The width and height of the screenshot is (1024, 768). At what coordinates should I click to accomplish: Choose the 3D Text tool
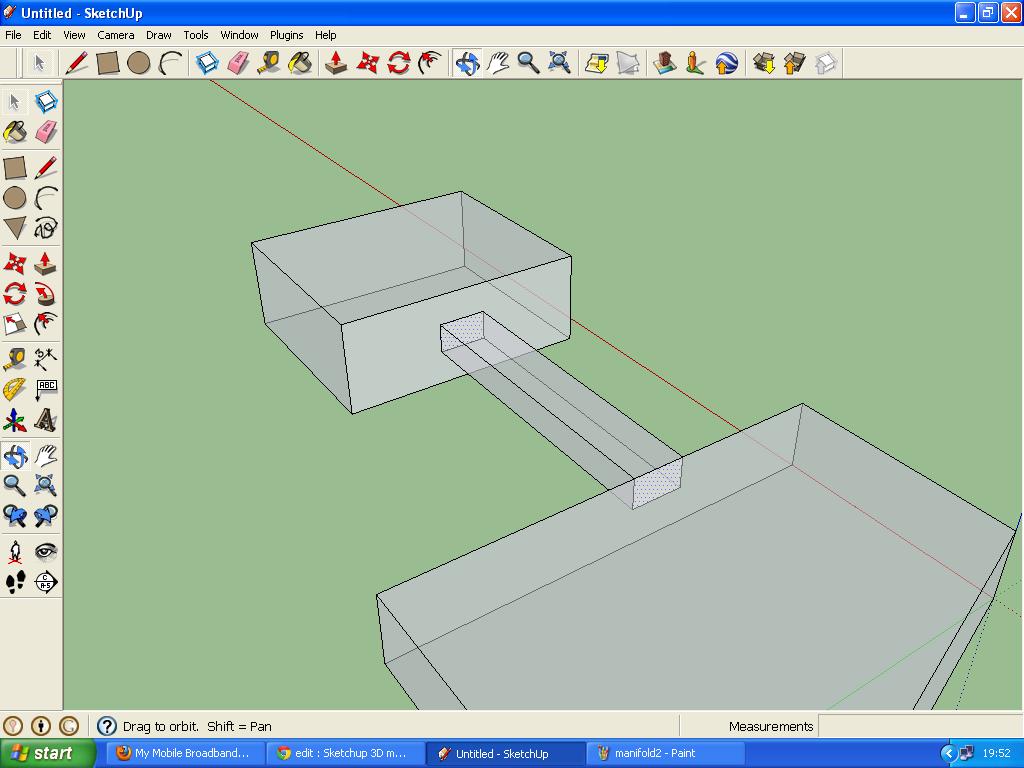point(46,420)
